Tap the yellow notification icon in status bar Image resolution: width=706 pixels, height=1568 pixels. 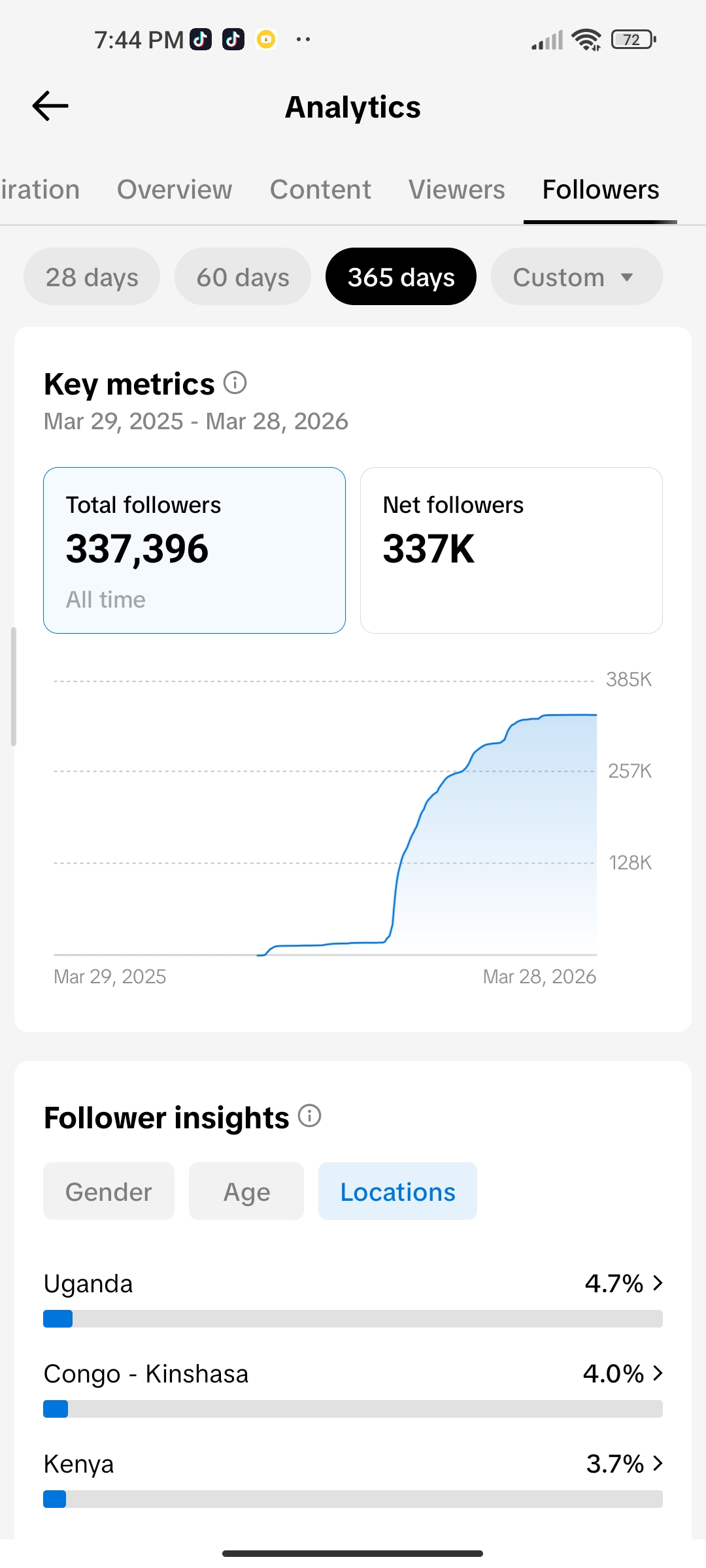(x=266, y=40)
